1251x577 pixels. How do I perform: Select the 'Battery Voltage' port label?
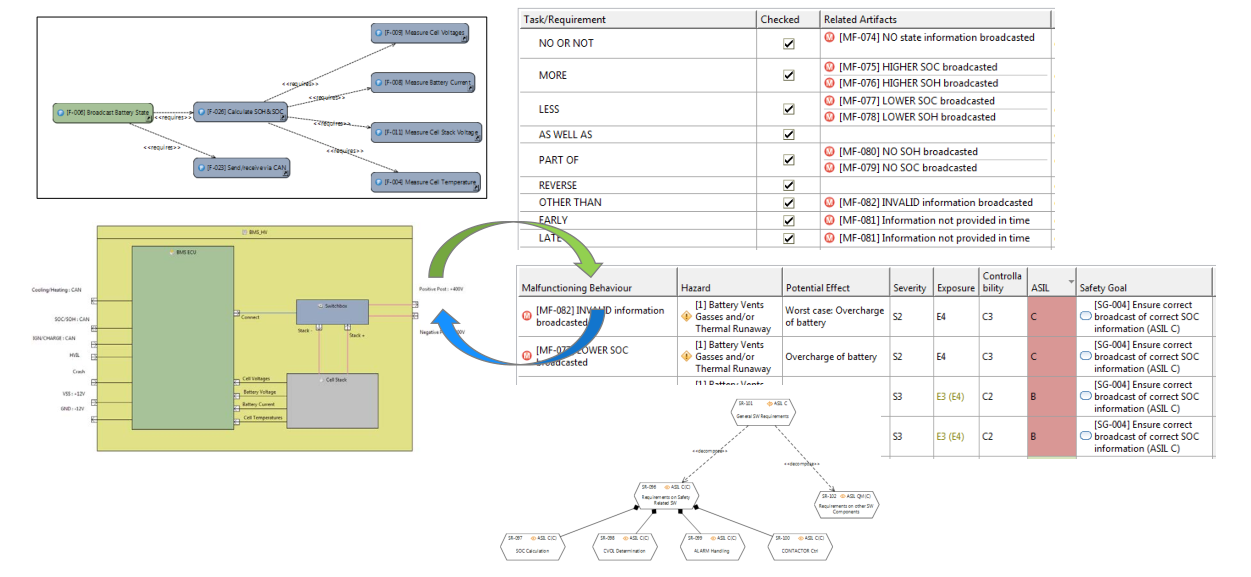pyautogui.click(x=260, y=392)
